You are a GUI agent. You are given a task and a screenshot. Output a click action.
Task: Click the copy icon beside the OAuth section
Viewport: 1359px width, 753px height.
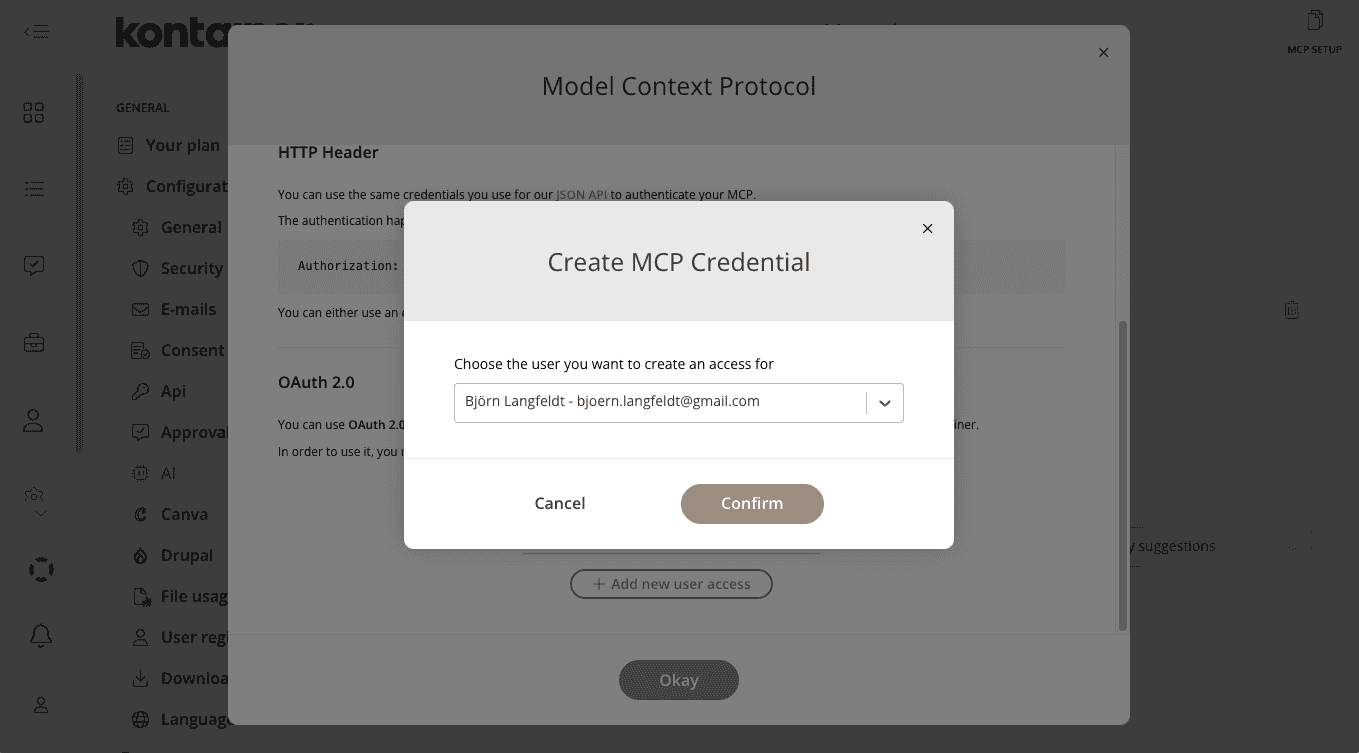[x=1291, y=310]
